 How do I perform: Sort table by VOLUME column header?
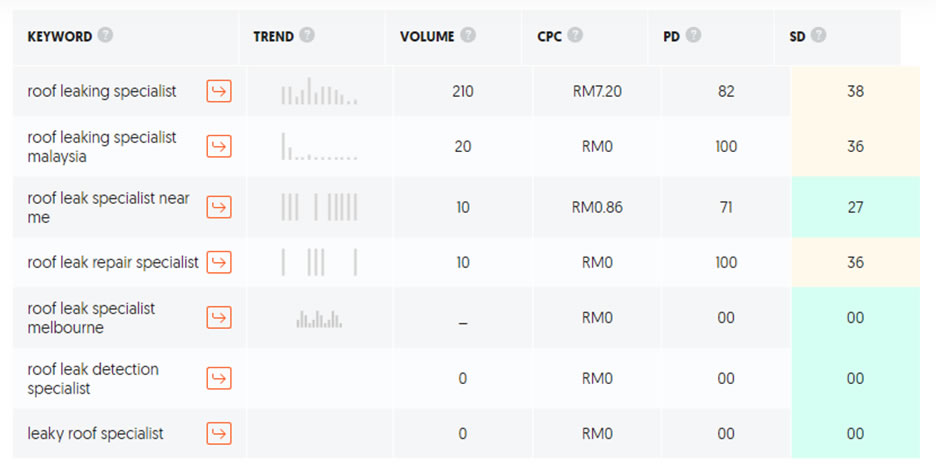pos(427,36)
